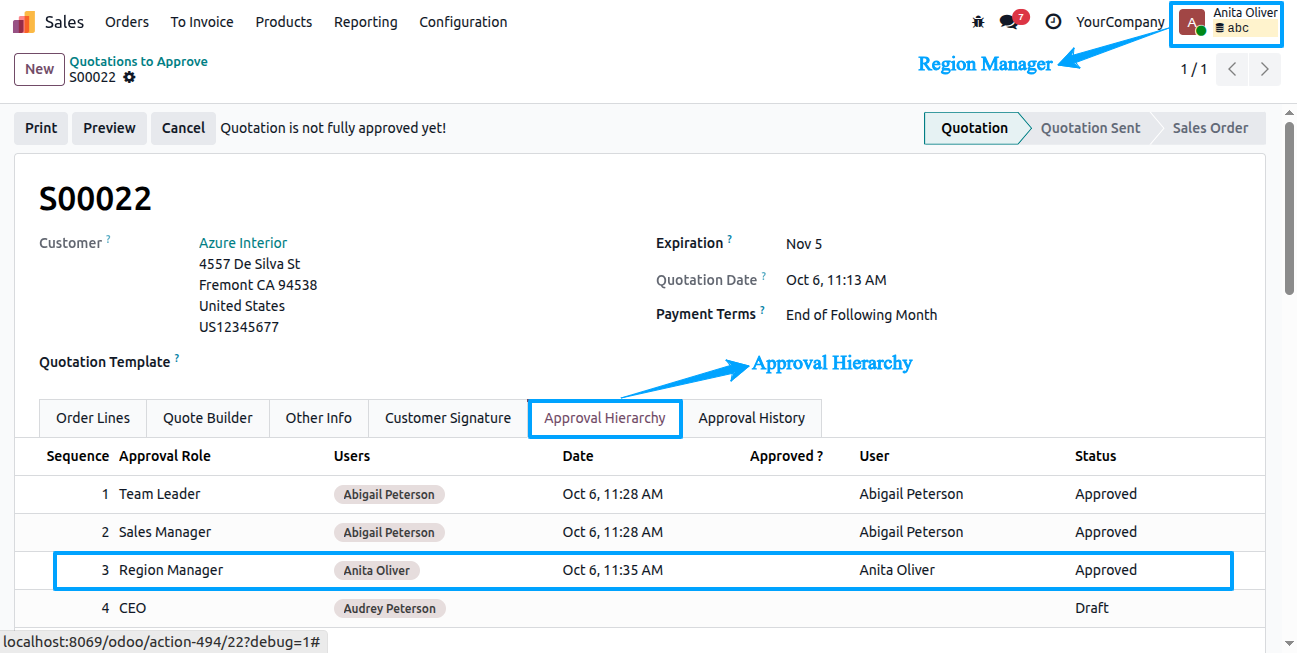Image resolution: width=1297 pixels, height=653 pixels.
Task: Click the Sequence column header
Action: [78, 456]
